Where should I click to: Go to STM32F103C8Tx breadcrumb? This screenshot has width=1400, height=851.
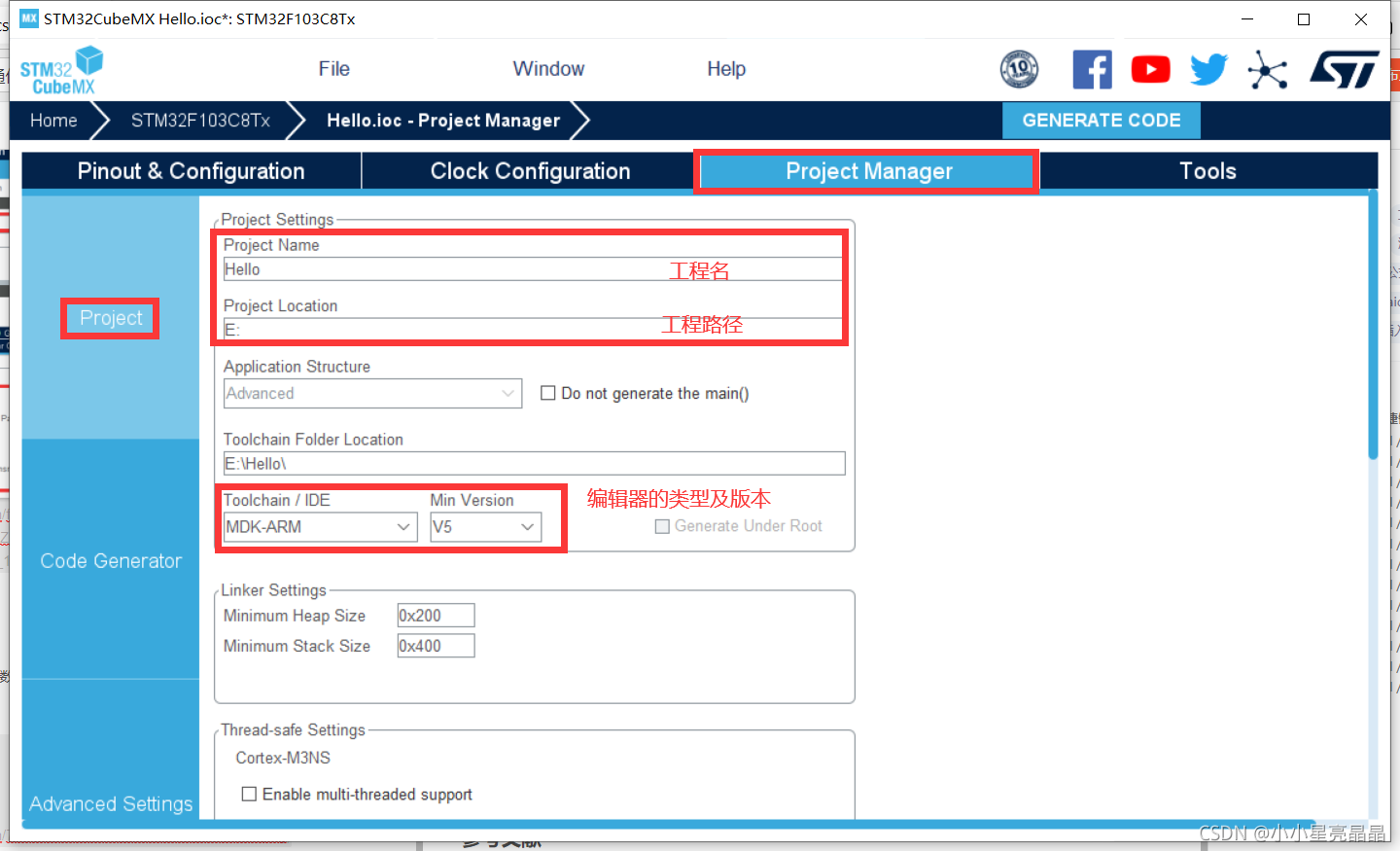tap(200, 121)
